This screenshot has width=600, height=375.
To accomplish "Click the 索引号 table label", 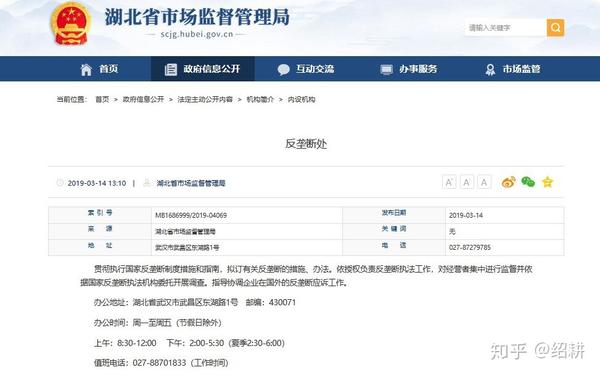I will [x=100, y=213].
